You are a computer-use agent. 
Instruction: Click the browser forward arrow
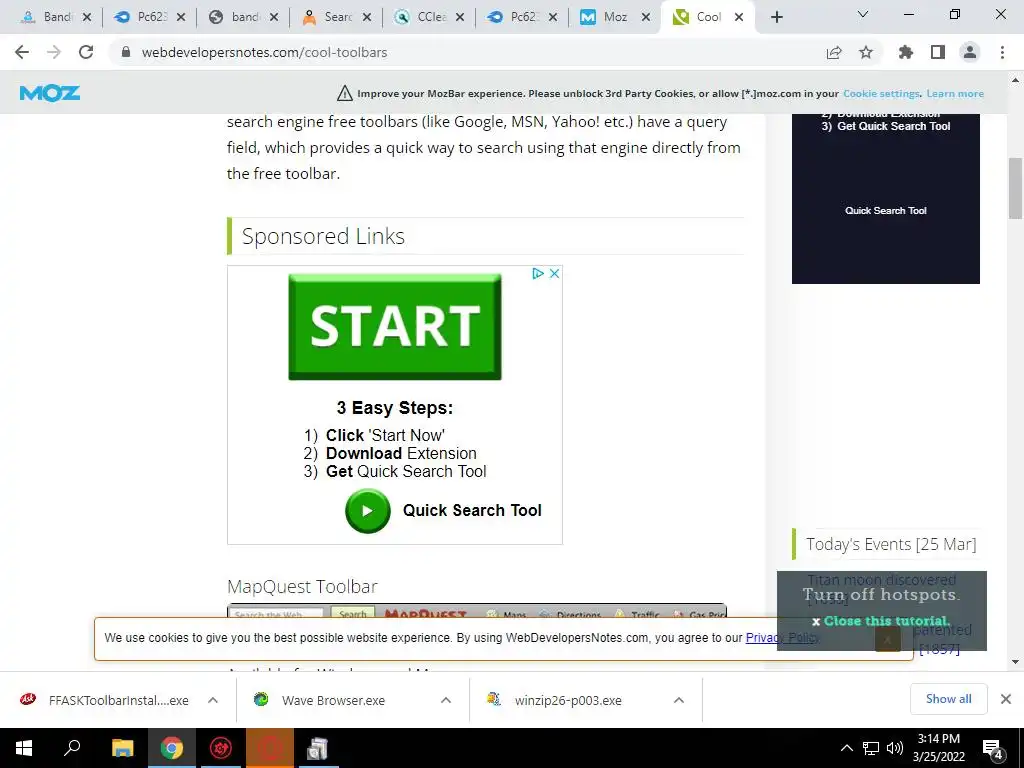pyautogui.click(x=54, y=52)
